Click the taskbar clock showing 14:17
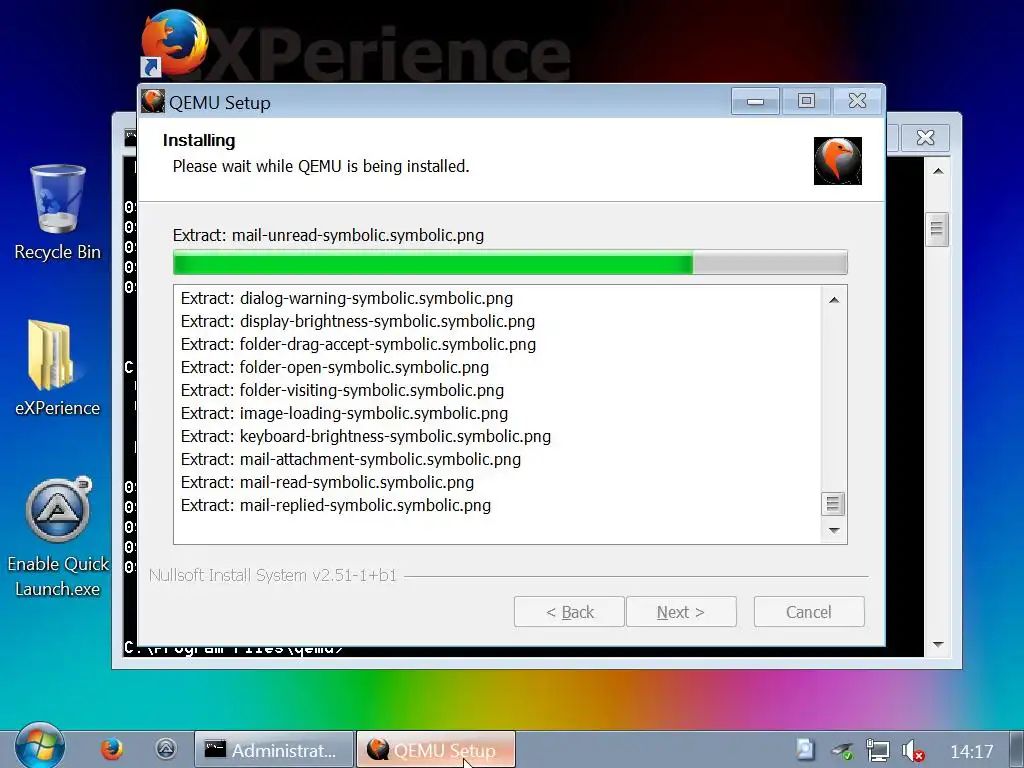Viewport: 1024px width, 768px height. [971, 751]
